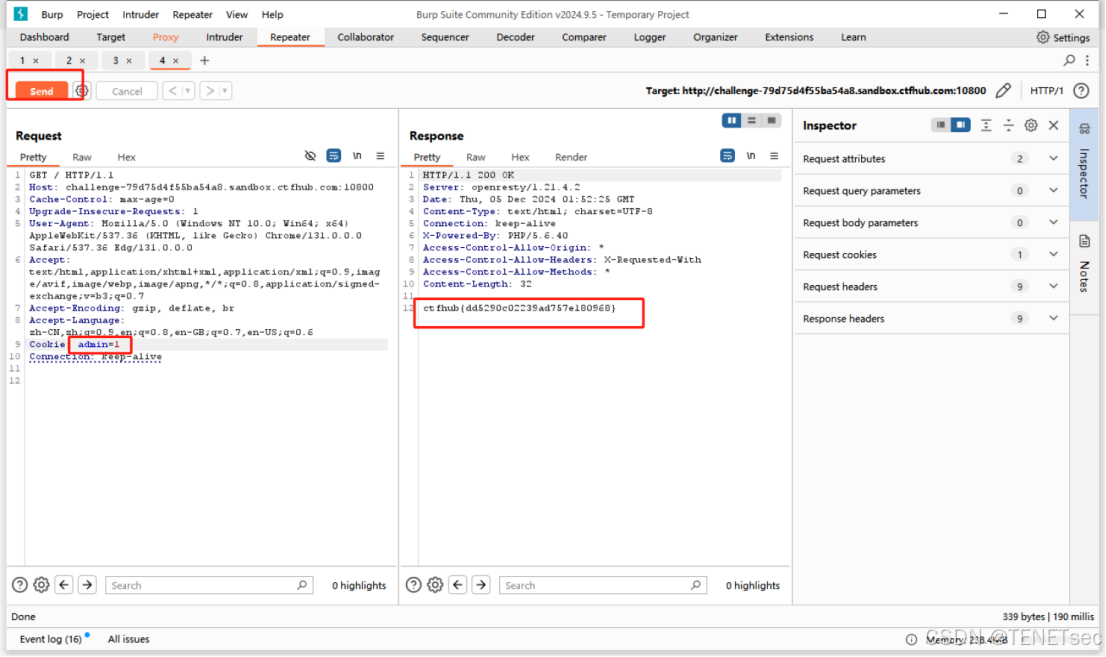1106x657 pixels.
Task: Switch to the Intruder tab
Action: pyautogui.click(x=224, y=37)
